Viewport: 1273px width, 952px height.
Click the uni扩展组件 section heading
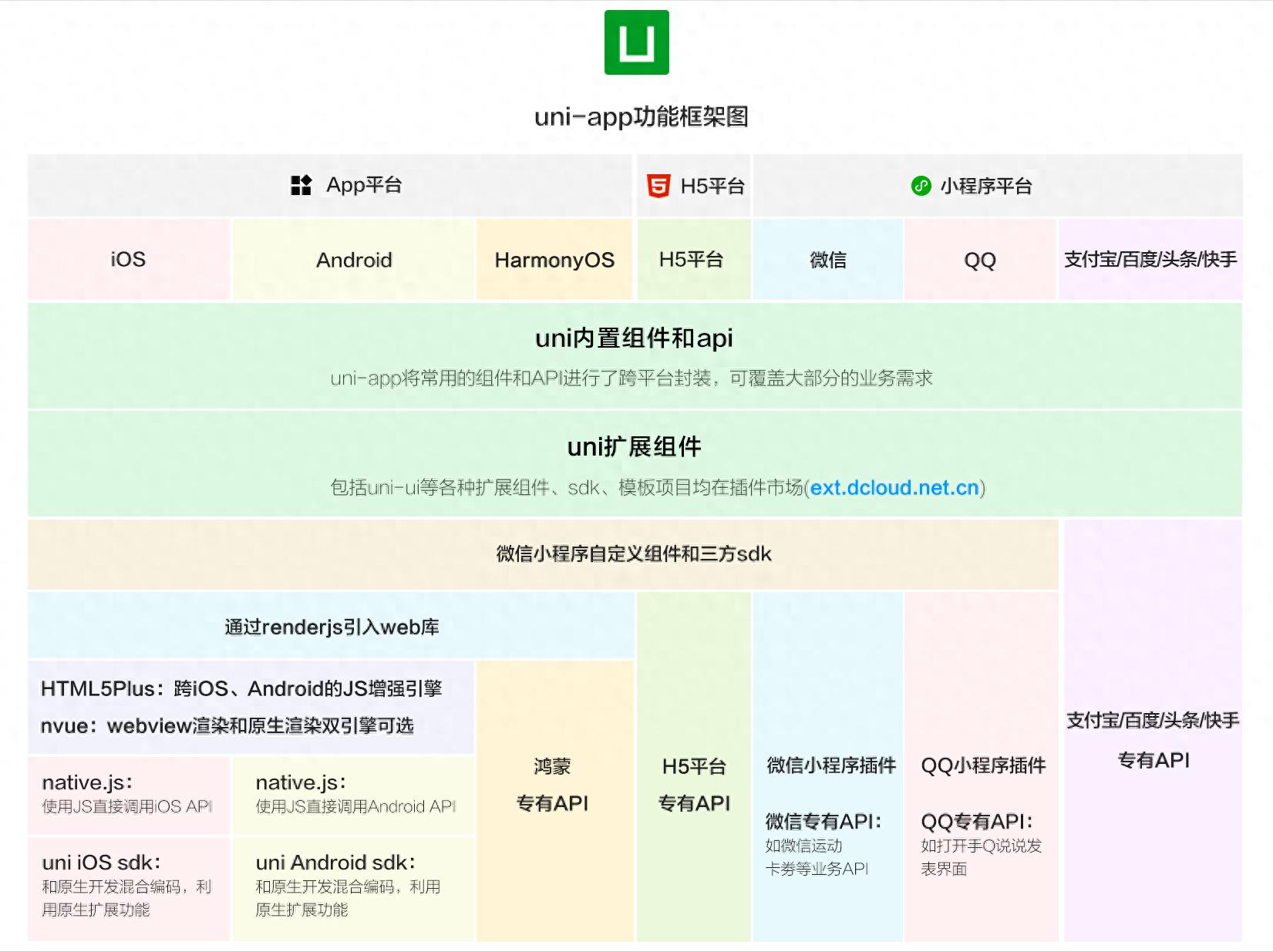pos(636,446)
